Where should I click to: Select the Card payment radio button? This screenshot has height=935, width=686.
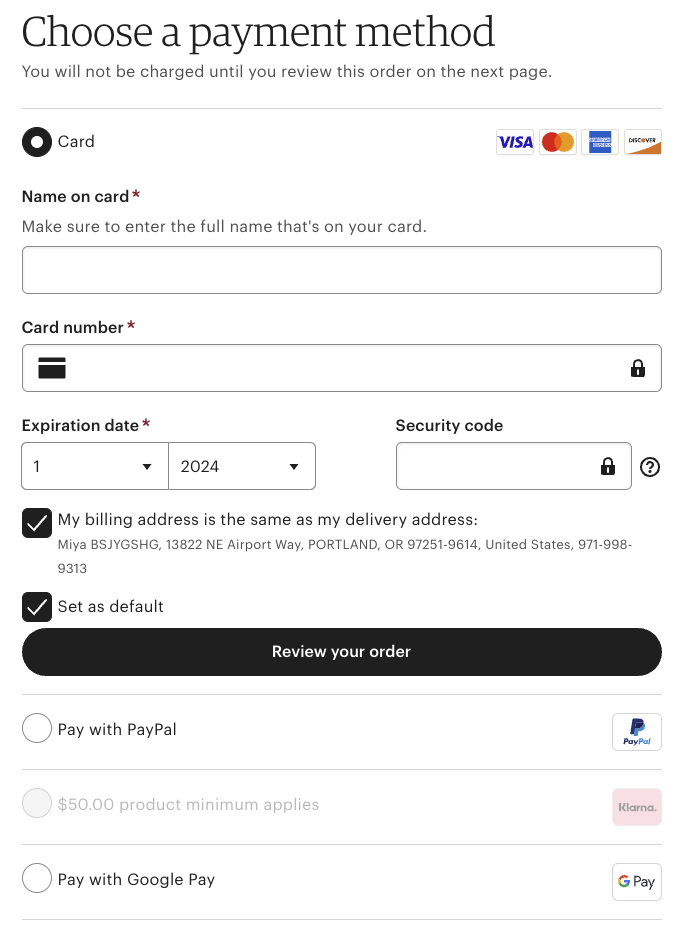37,142
